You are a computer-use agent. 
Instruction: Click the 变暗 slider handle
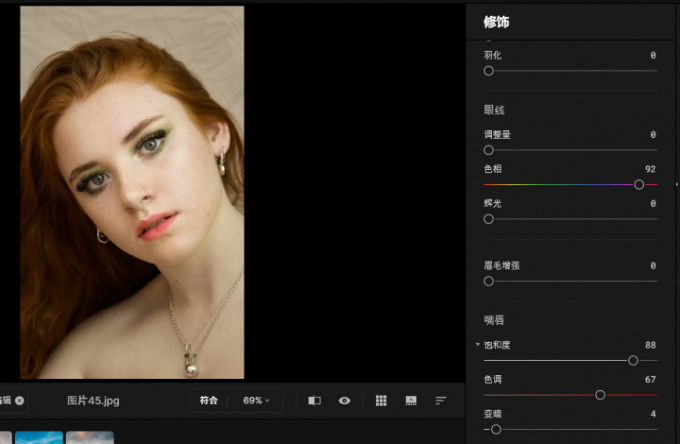point(495,429)
